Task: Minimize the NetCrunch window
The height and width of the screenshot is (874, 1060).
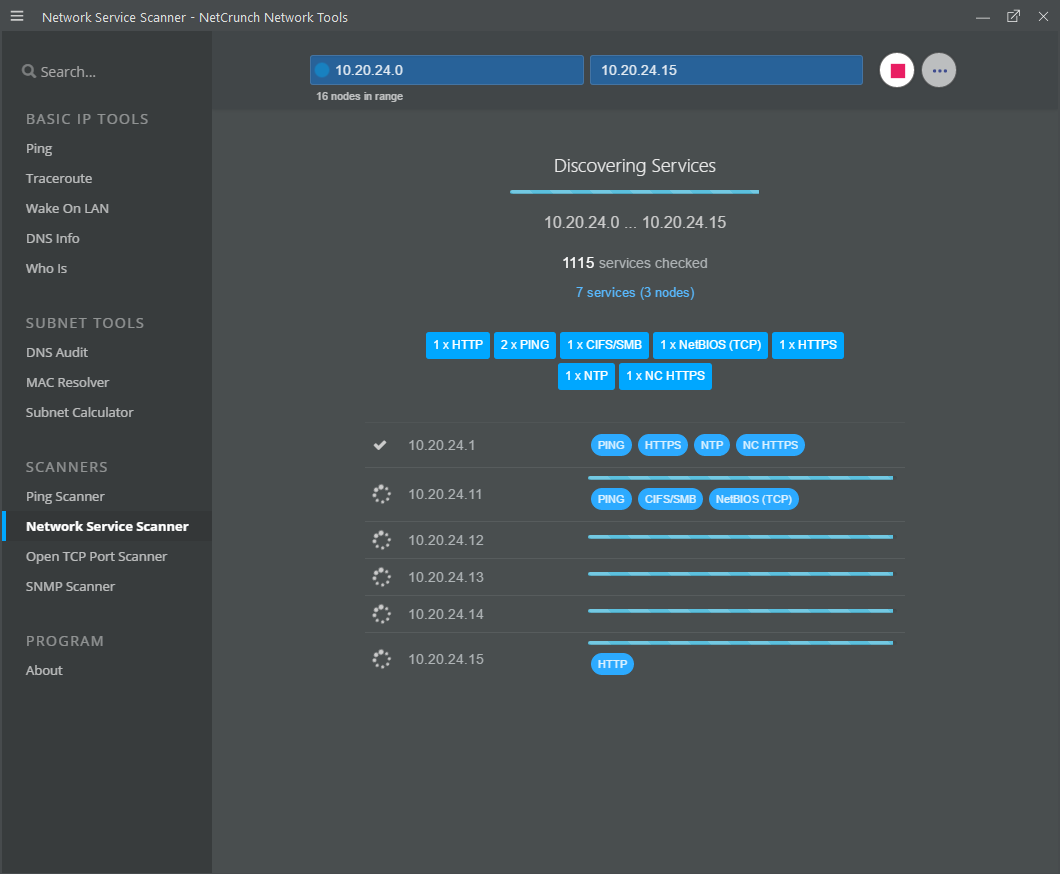Action: pos(982,17)
